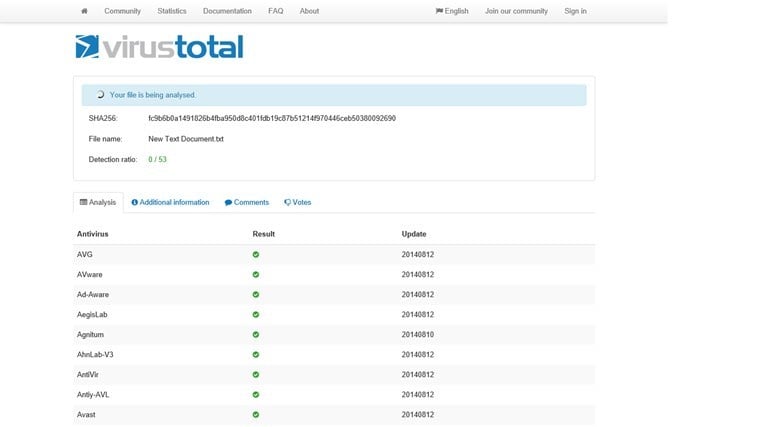Click Agnitum update date 20140810

(x=418, y=335)
